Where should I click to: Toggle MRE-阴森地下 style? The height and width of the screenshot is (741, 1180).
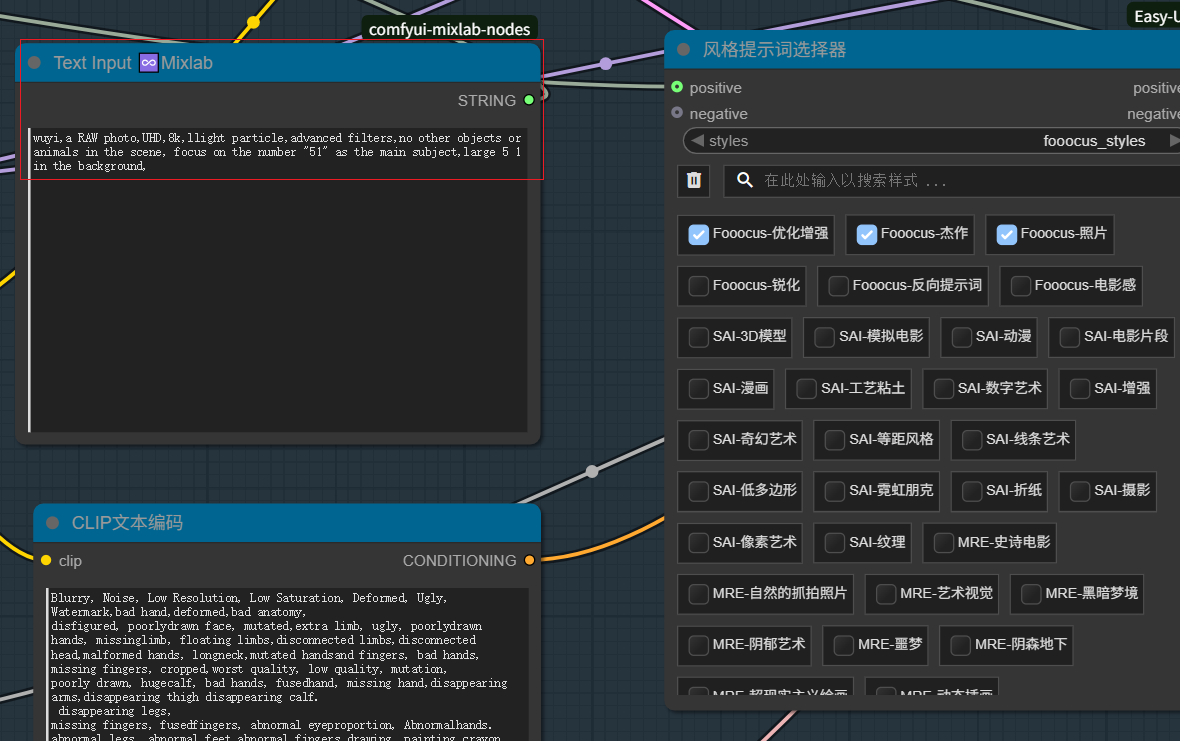(x=960, y=645)
